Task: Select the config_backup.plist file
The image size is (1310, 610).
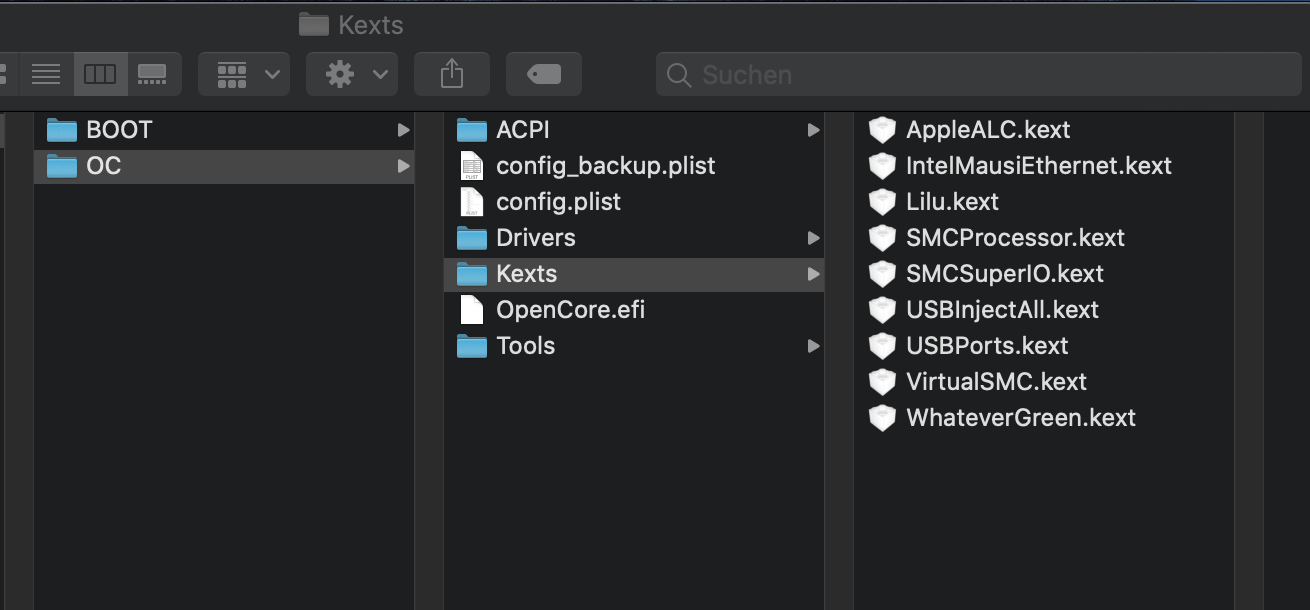Action: [x=605, y=166]
